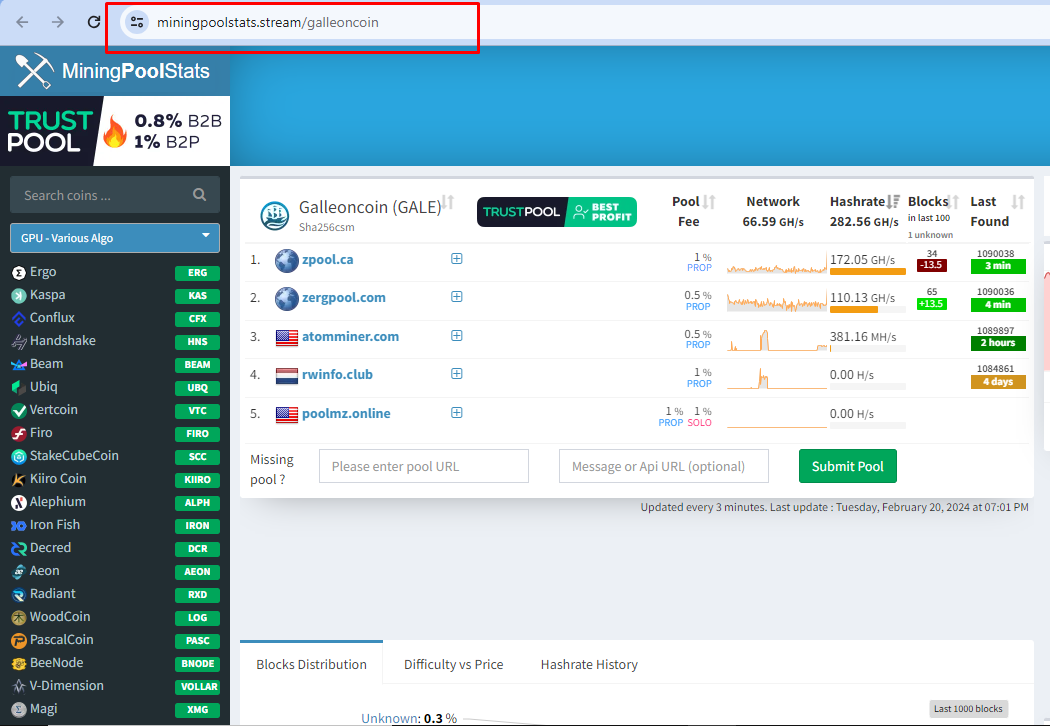The height and width of the screenshot is (726, 1050).
Task: Select Aeon in the coin list
Action: click(x=44, y=571)
